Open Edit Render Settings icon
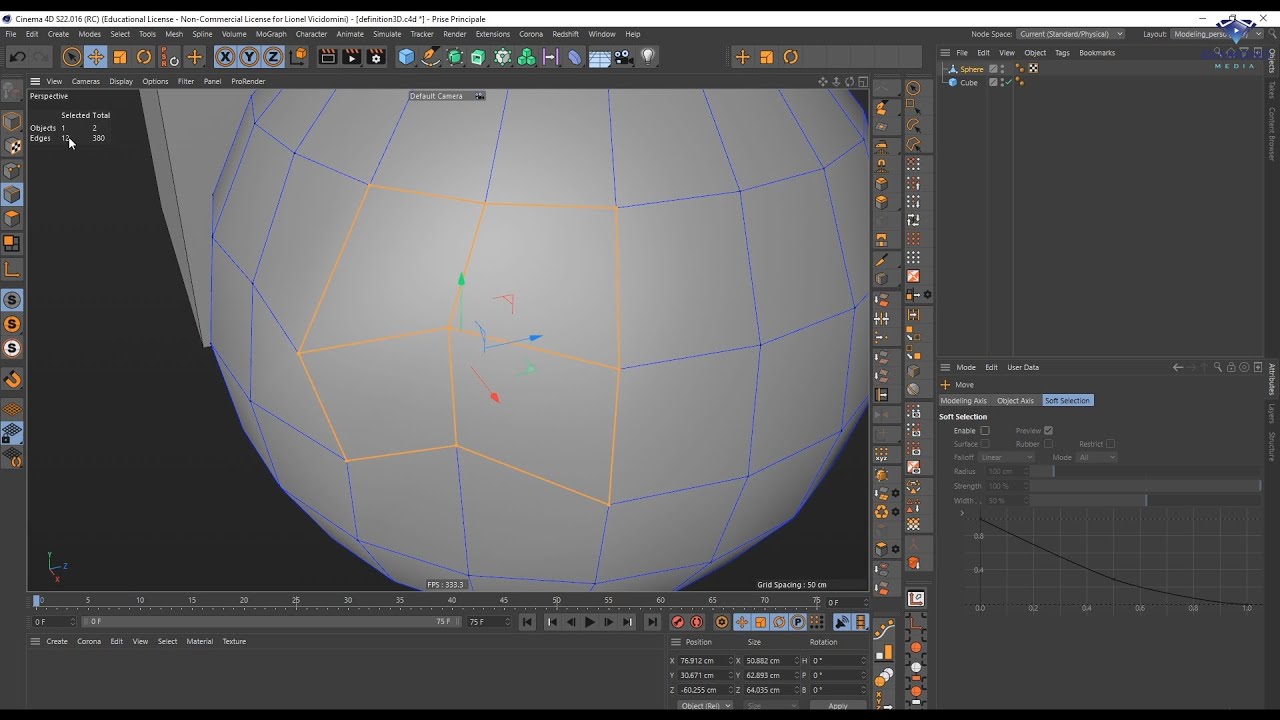The image size is (1280, 720). pyautogui.click(x=376, y=57)
